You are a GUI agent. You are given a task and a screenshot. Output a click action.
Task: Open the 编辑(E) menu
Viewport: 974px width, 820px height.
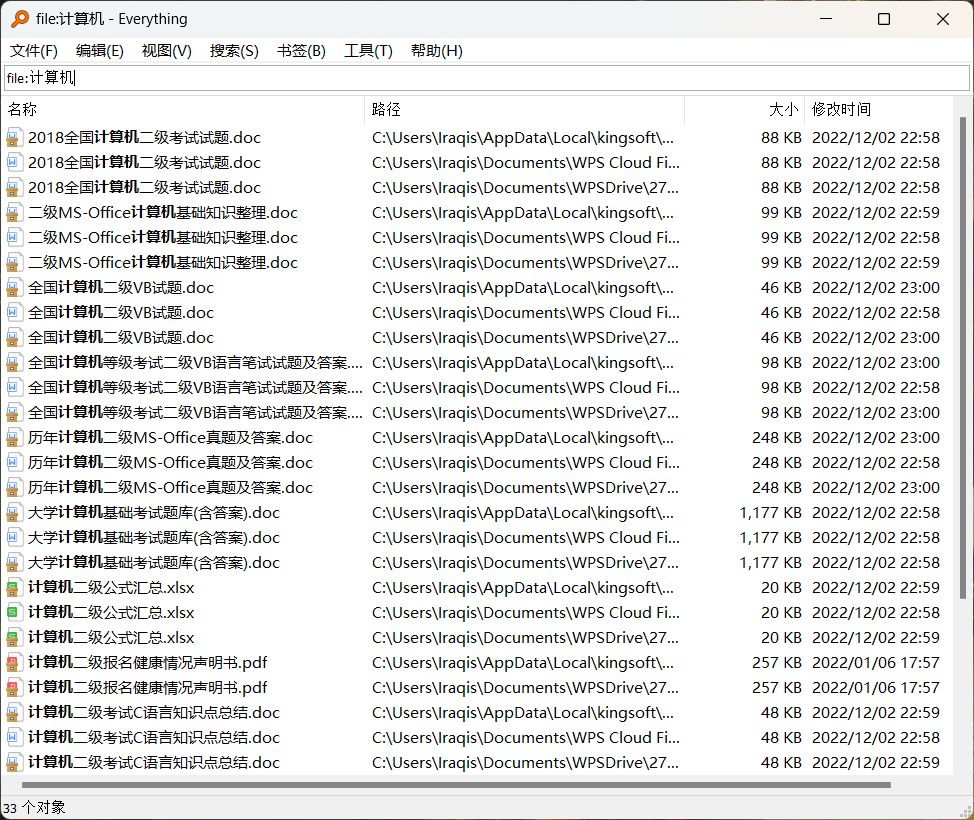click(x=99, y=51)
